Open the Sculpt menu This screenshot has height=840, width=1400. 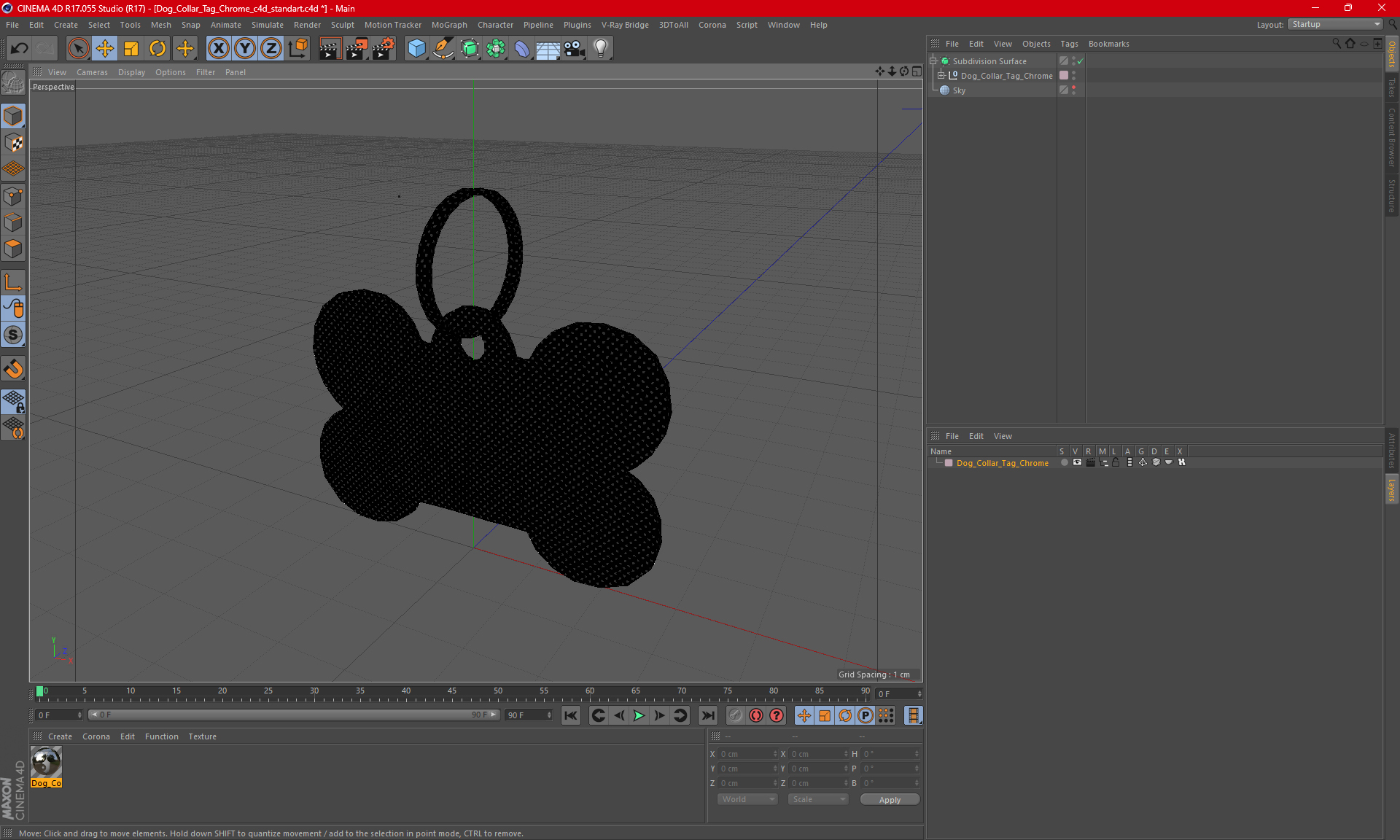click(x=342, y=25)
